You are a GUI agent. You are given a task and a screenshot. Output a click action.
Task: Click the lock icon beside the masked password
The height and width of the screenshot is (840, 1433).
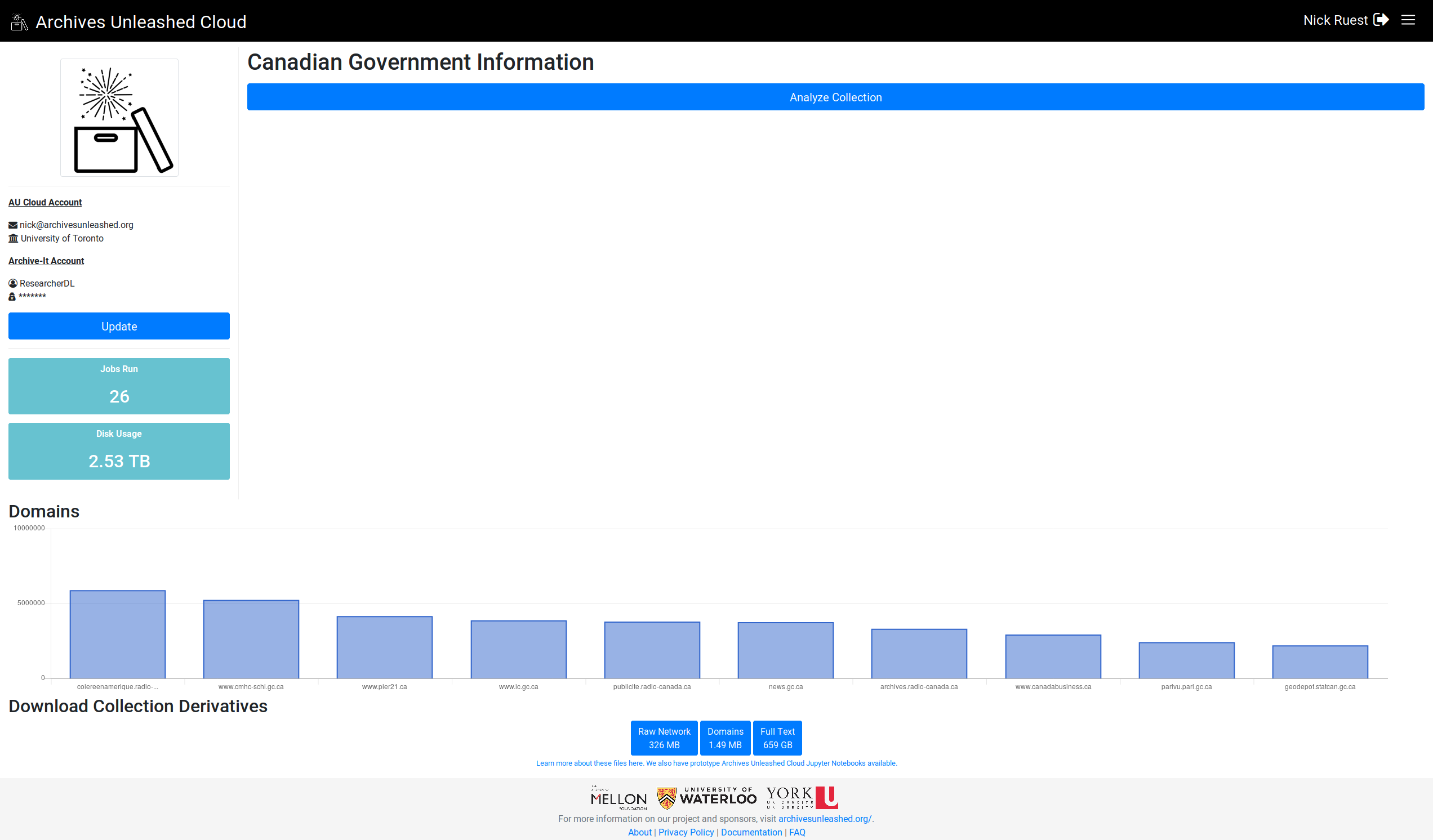(12, 297)
